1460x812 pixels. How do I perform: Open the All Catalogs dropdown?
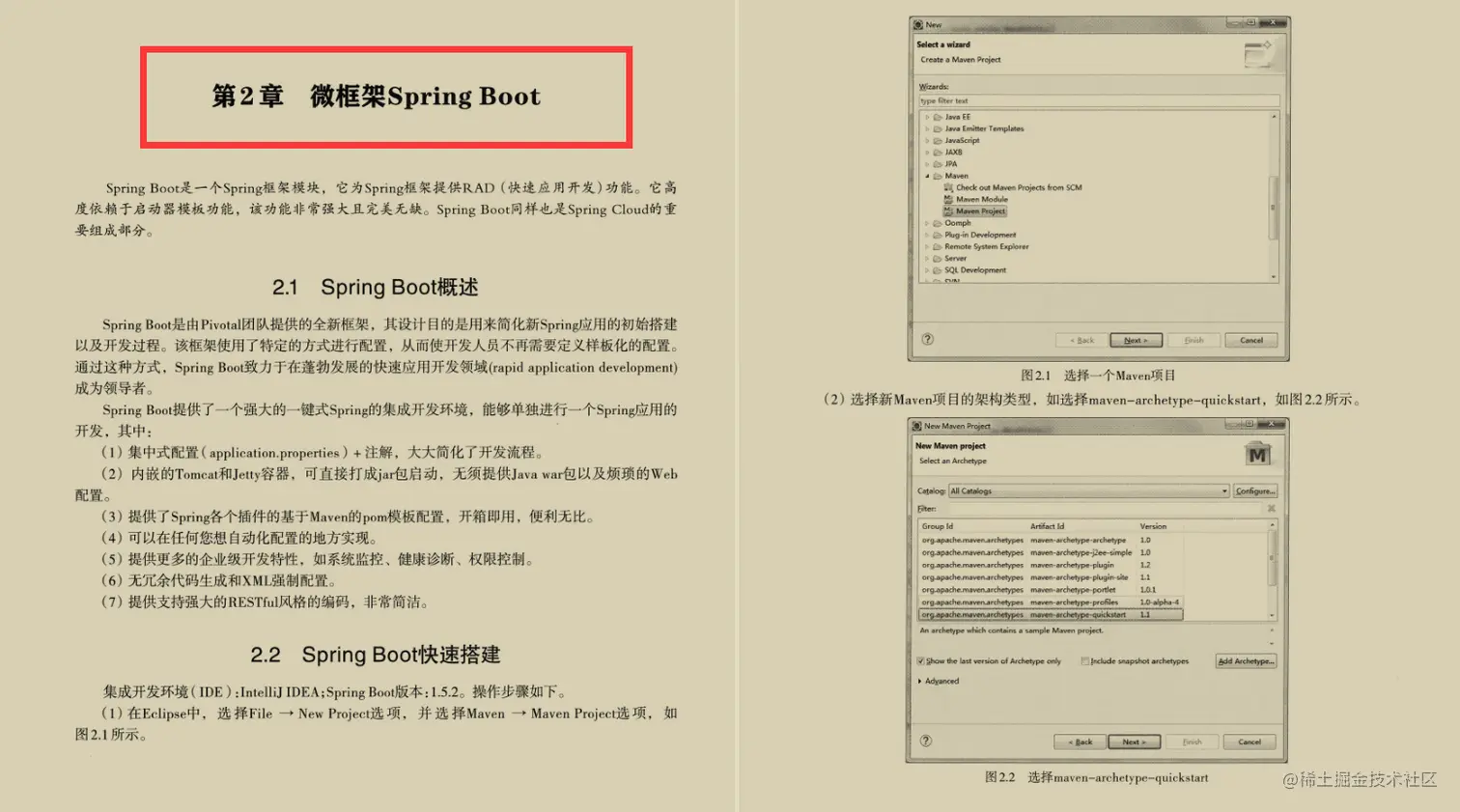click(1224, 490)
